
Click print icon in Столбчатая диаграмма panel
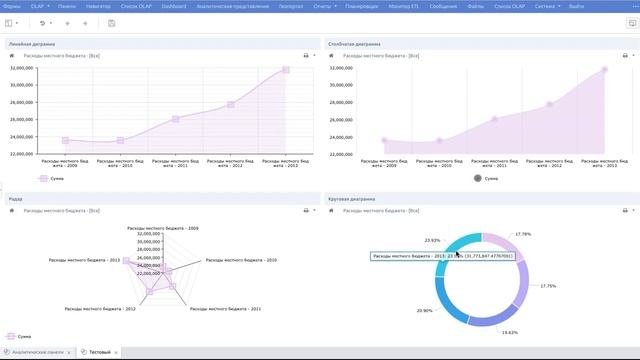click(625, 56)
